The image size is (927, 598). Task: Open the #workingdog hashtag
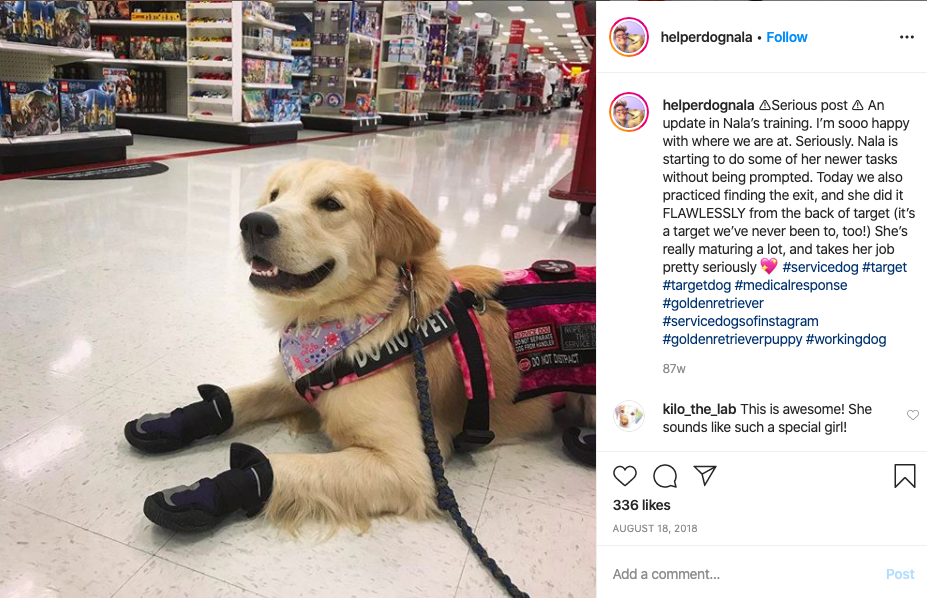[x=845, y=339]
